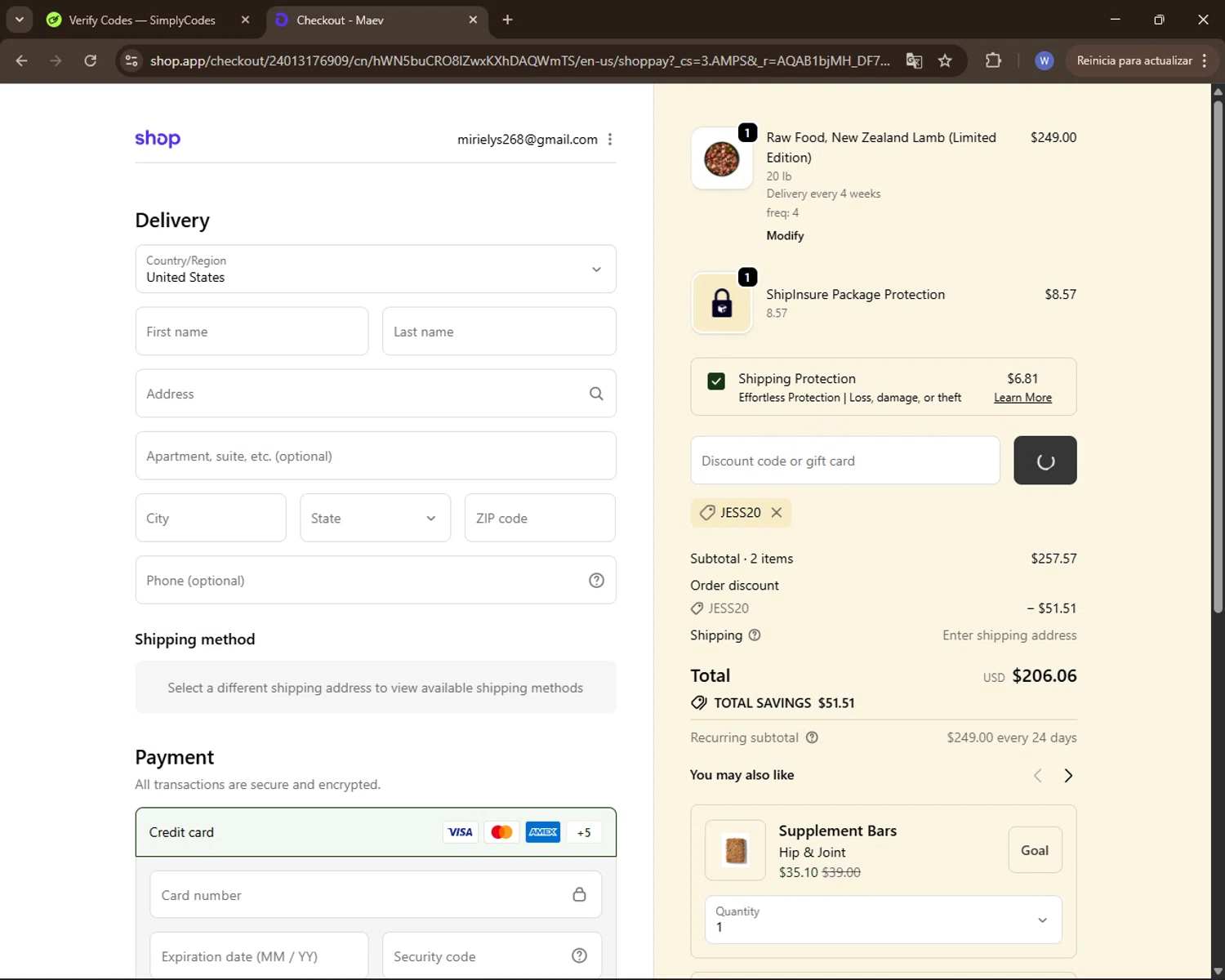1225x980 pixels.
Task: Click the First name field
Action: pyautogui.click(x=252, y=332)
